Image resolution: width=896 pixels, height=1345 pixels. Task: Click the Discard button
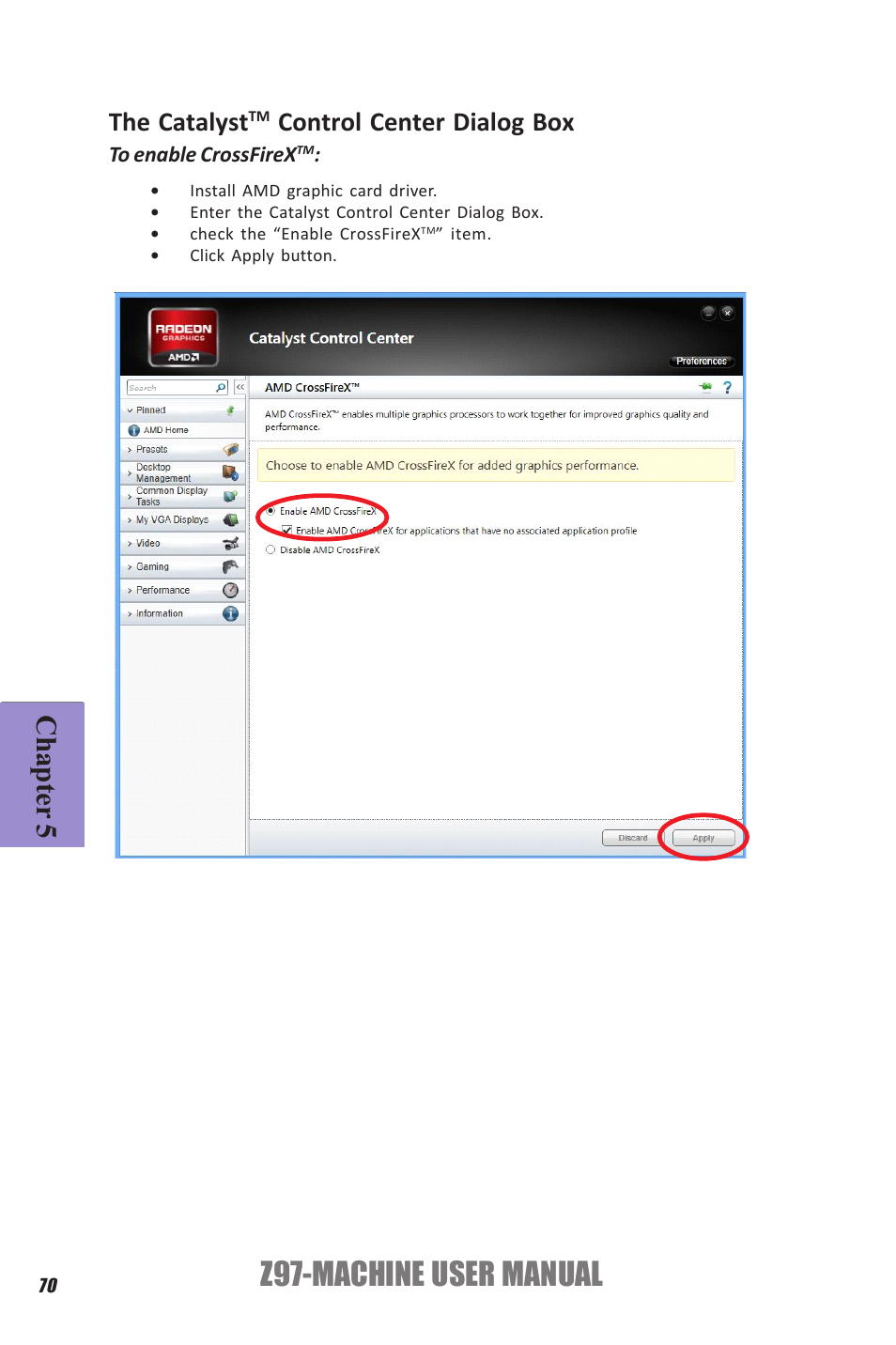pyautogui.click(x=633, y=838)
